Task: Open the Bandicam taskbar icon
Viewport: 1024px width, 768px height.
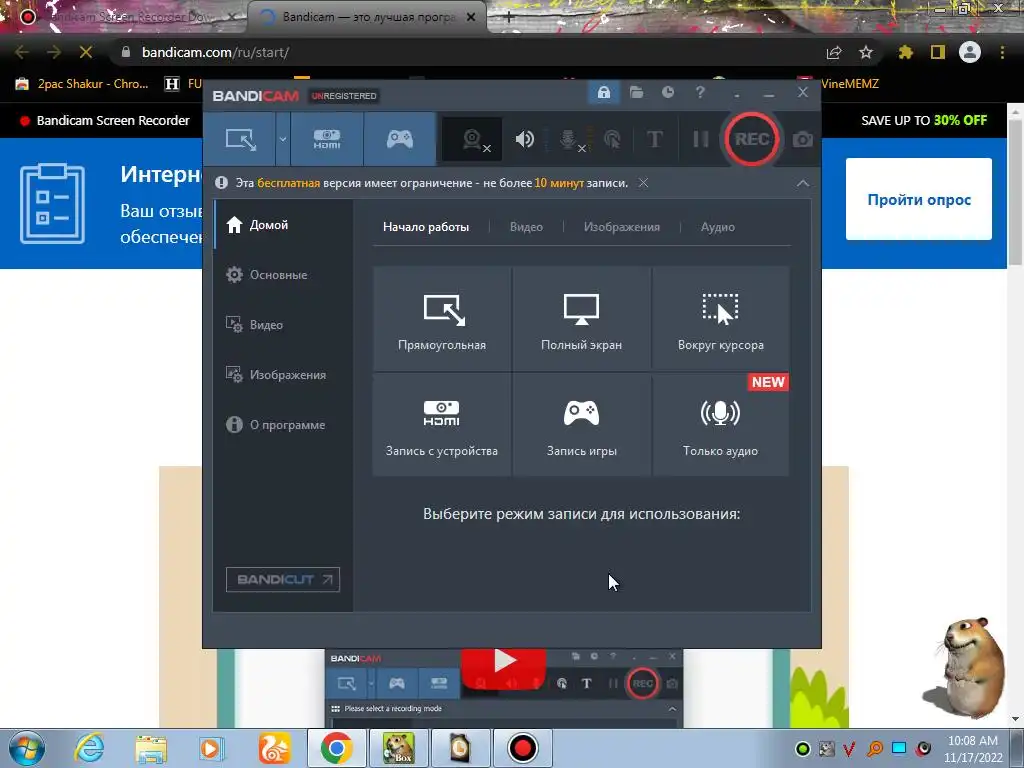Action: coord(522,748)
